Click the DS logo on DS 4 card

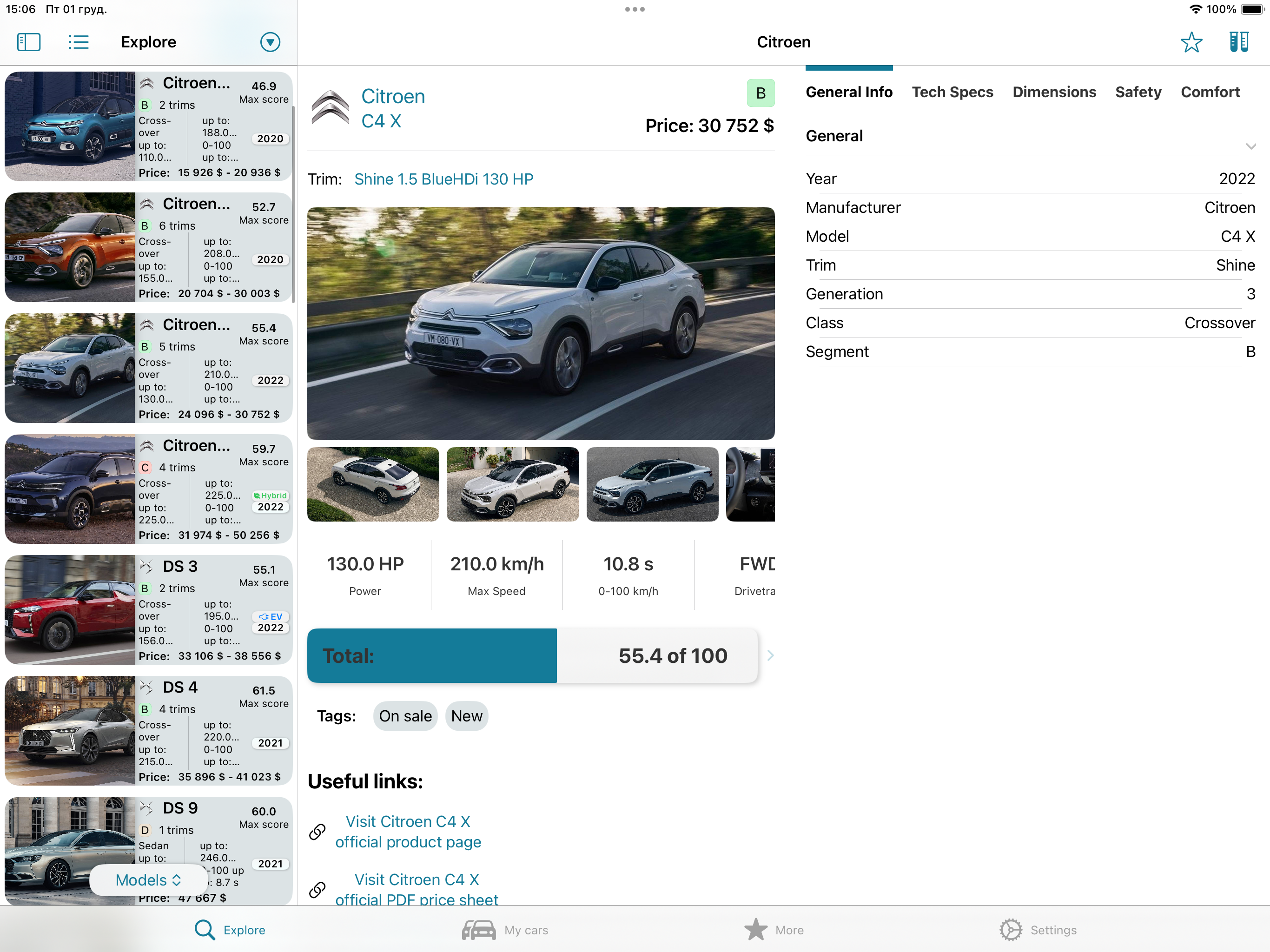coord(147,687)
